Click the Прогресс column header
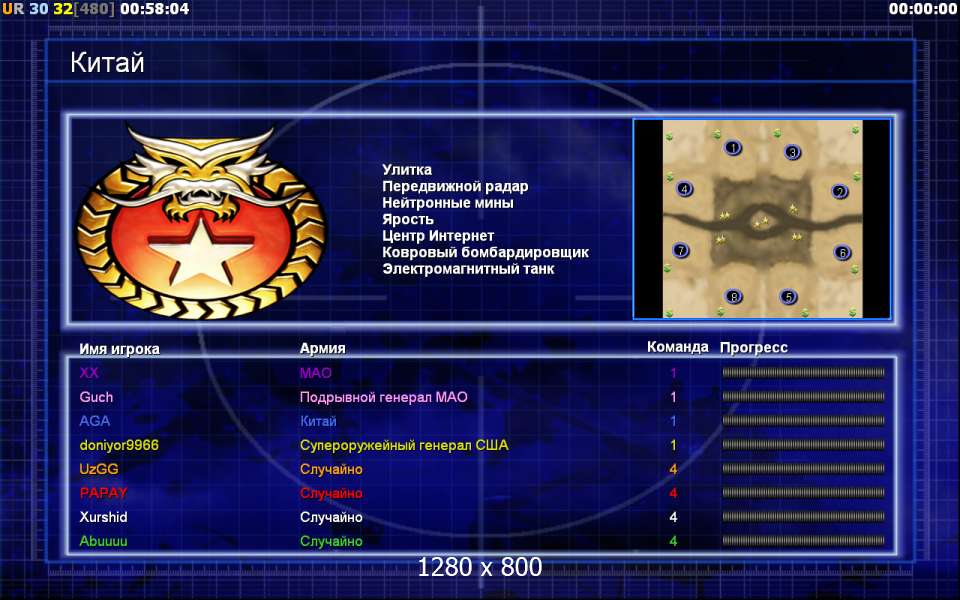Image resolution: width=960 pixels, height=600 pixels. 754,347
